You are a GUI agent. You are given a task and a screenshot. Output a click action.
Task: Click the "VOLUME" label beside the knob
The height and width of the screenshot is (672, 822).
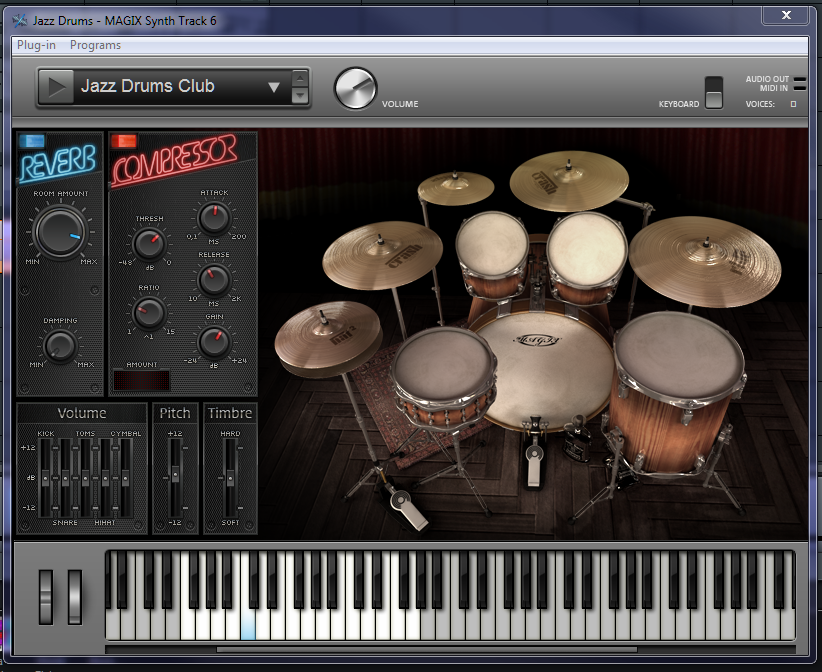pyautogui.click(x=400, y=104)
